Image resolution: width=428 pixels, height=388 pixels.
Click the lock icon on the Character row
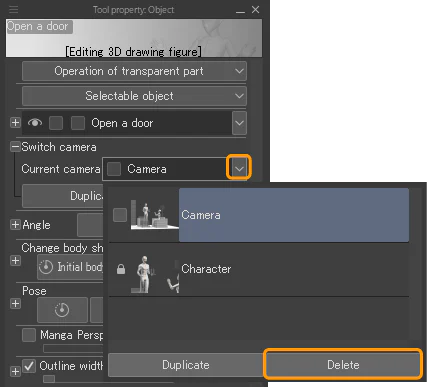coord(121,269)
